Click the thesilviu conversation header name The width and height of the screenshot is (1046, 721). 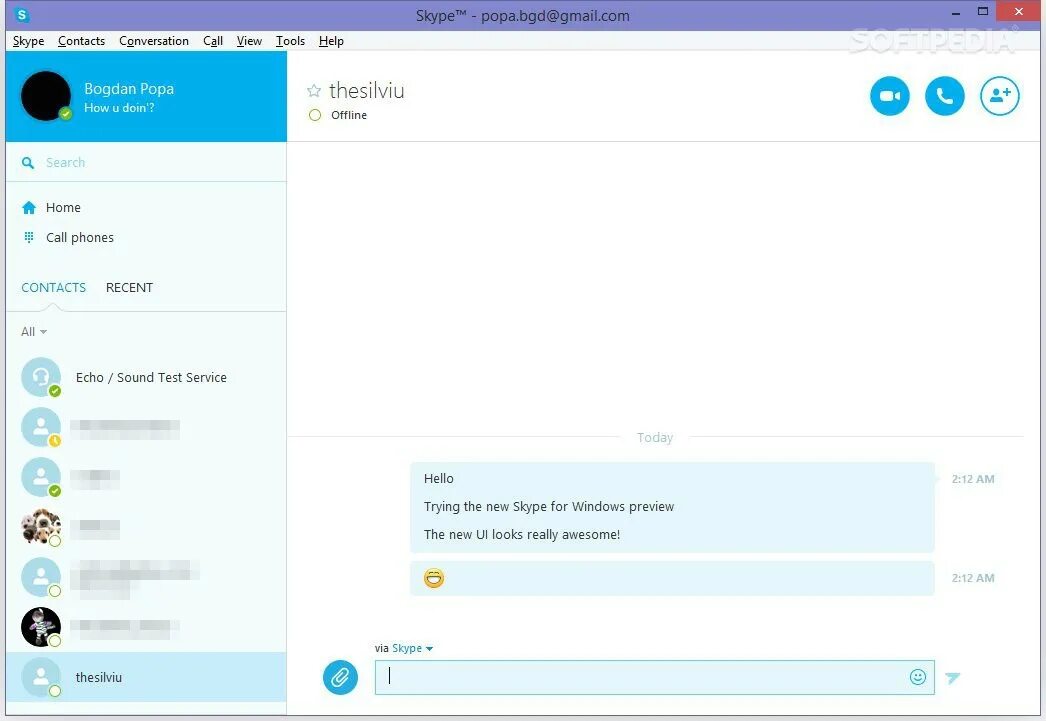click(367, 90)
